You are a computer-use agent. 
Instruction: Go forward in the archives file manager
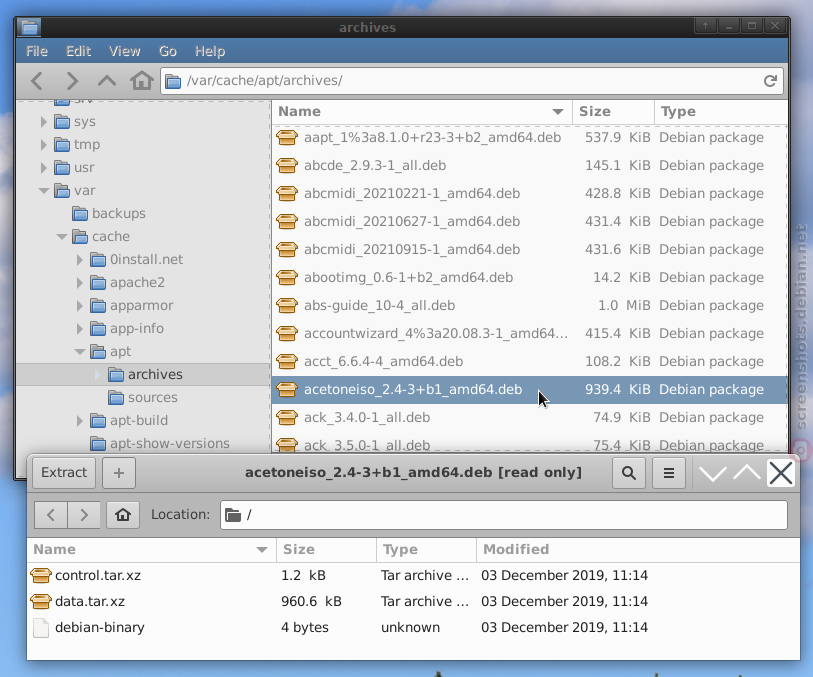click(72, 81)
